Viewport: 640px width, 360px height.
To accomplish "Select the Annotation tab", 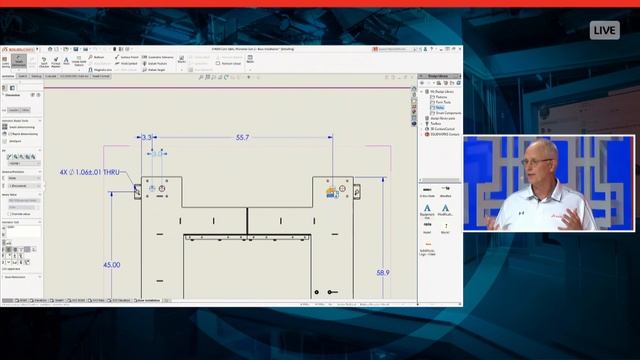I will point(8,76).
